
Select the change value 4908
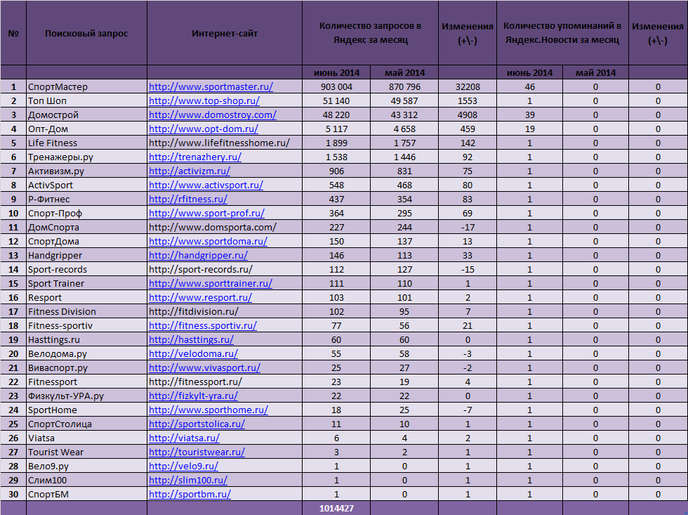467,115
